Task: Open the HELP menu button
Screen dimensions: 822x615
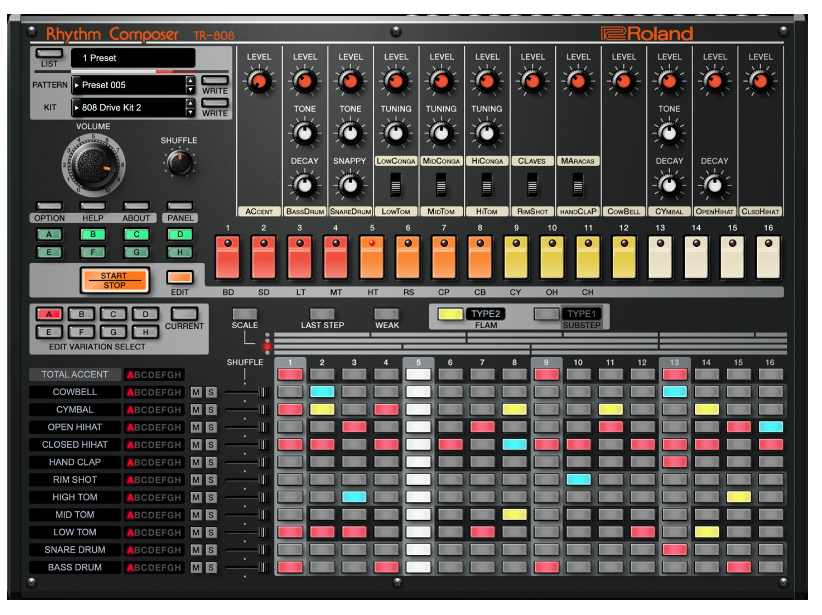Action: 93,206
